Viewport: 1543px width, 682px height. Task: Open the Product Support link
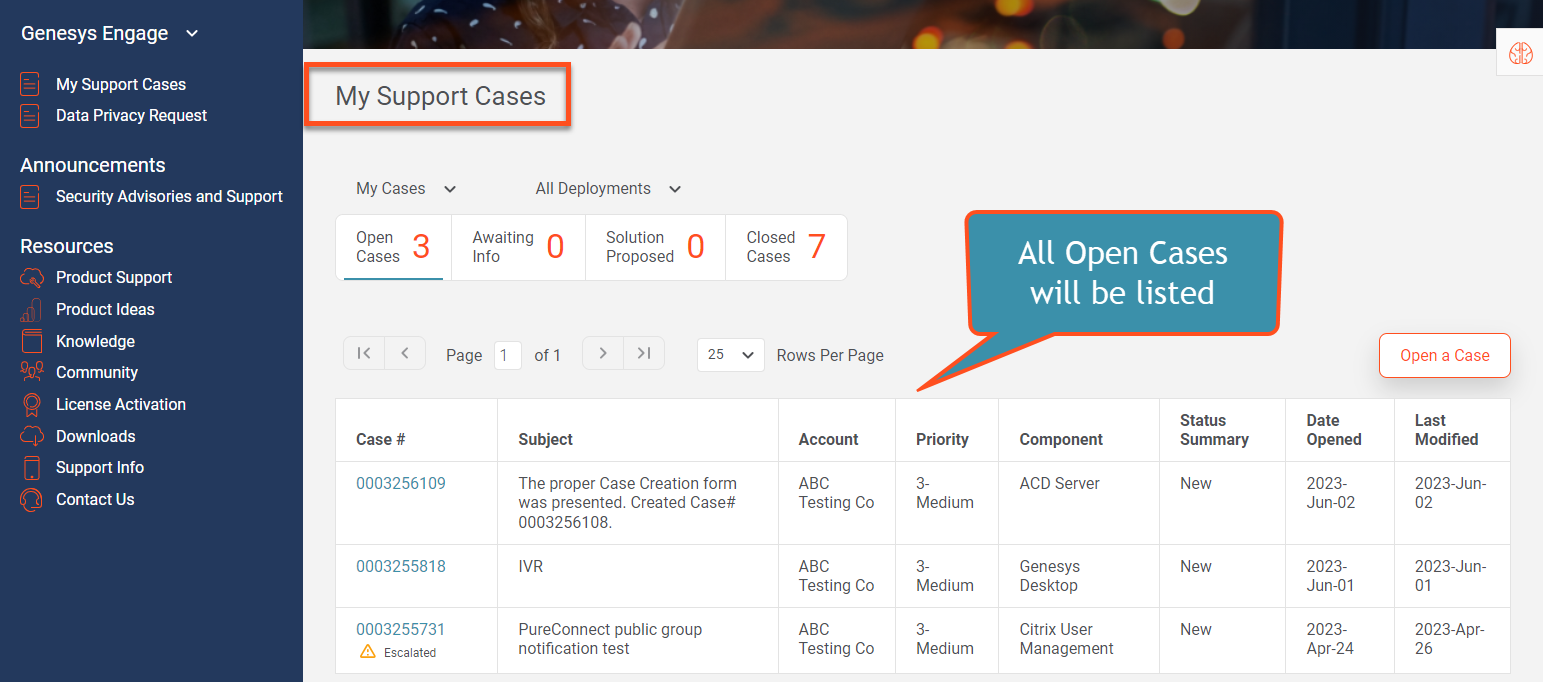114,277
